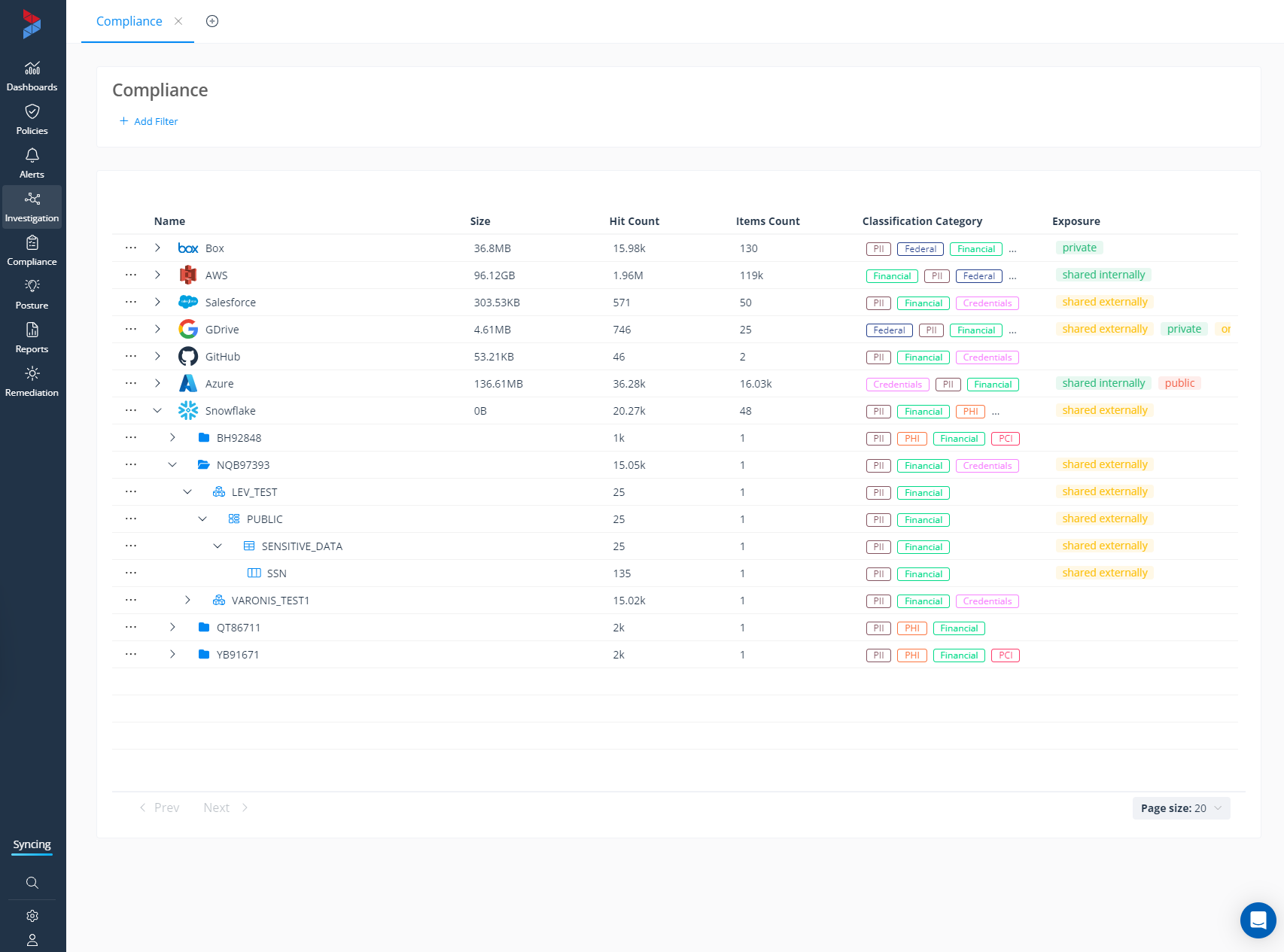Open the three-dot menu for Box row
Screen dimensions: 1284x952
pyautogui.click(x=131, y=248)
